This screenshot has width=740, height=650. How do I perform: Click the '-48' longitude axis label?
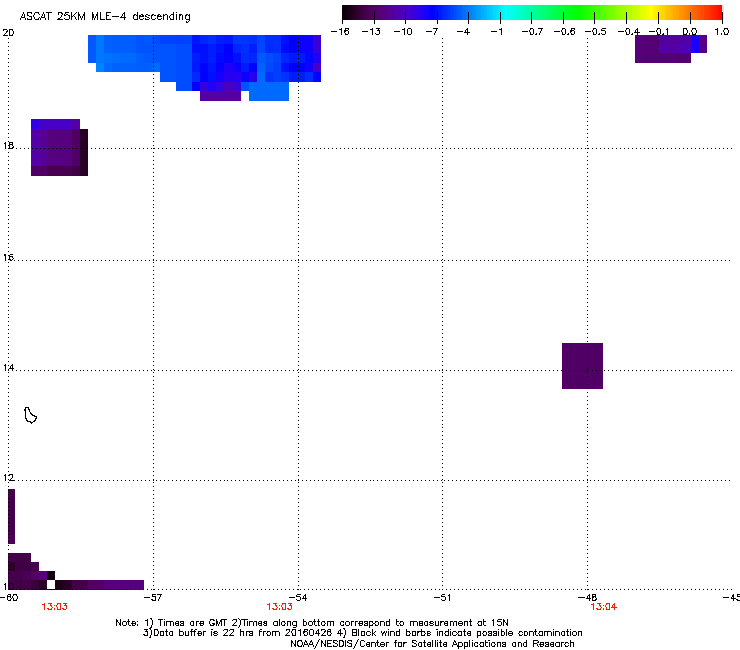(x=588, y=598)
